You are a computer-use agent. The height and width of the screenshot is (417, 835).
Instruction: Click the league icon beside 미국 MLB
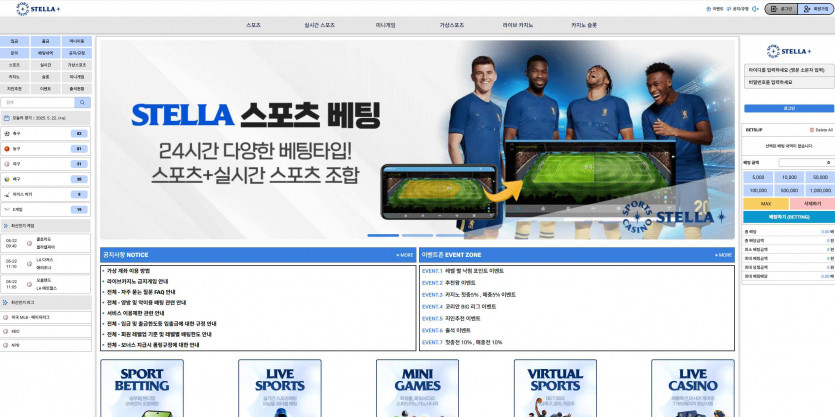tap(6, 317)
